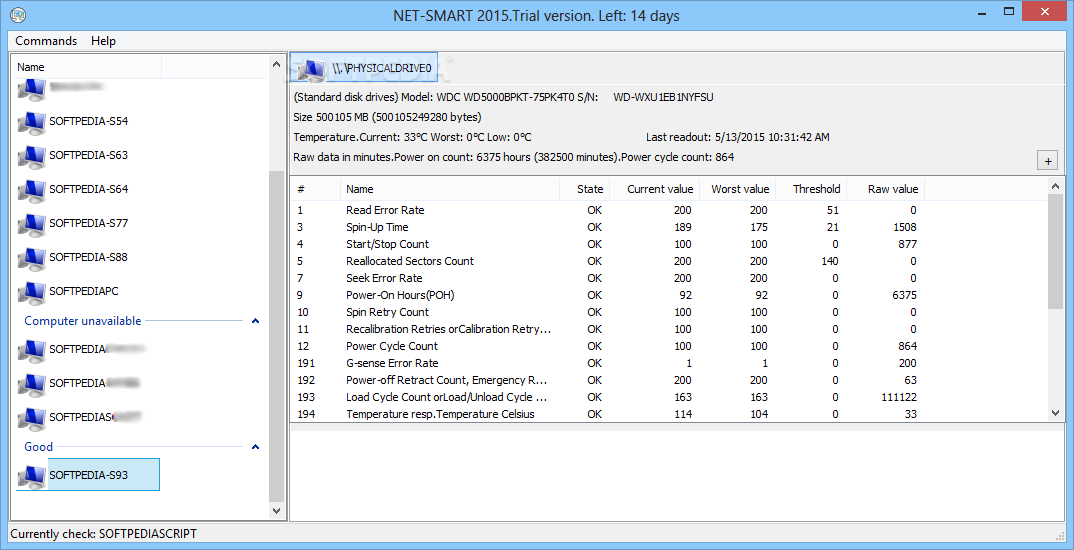Collapse the Good group

point(255,447)
